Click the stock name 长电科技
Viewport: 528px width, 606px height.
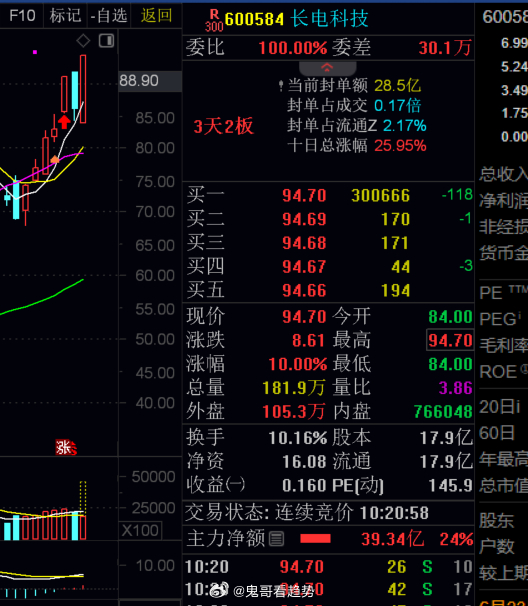329,19
